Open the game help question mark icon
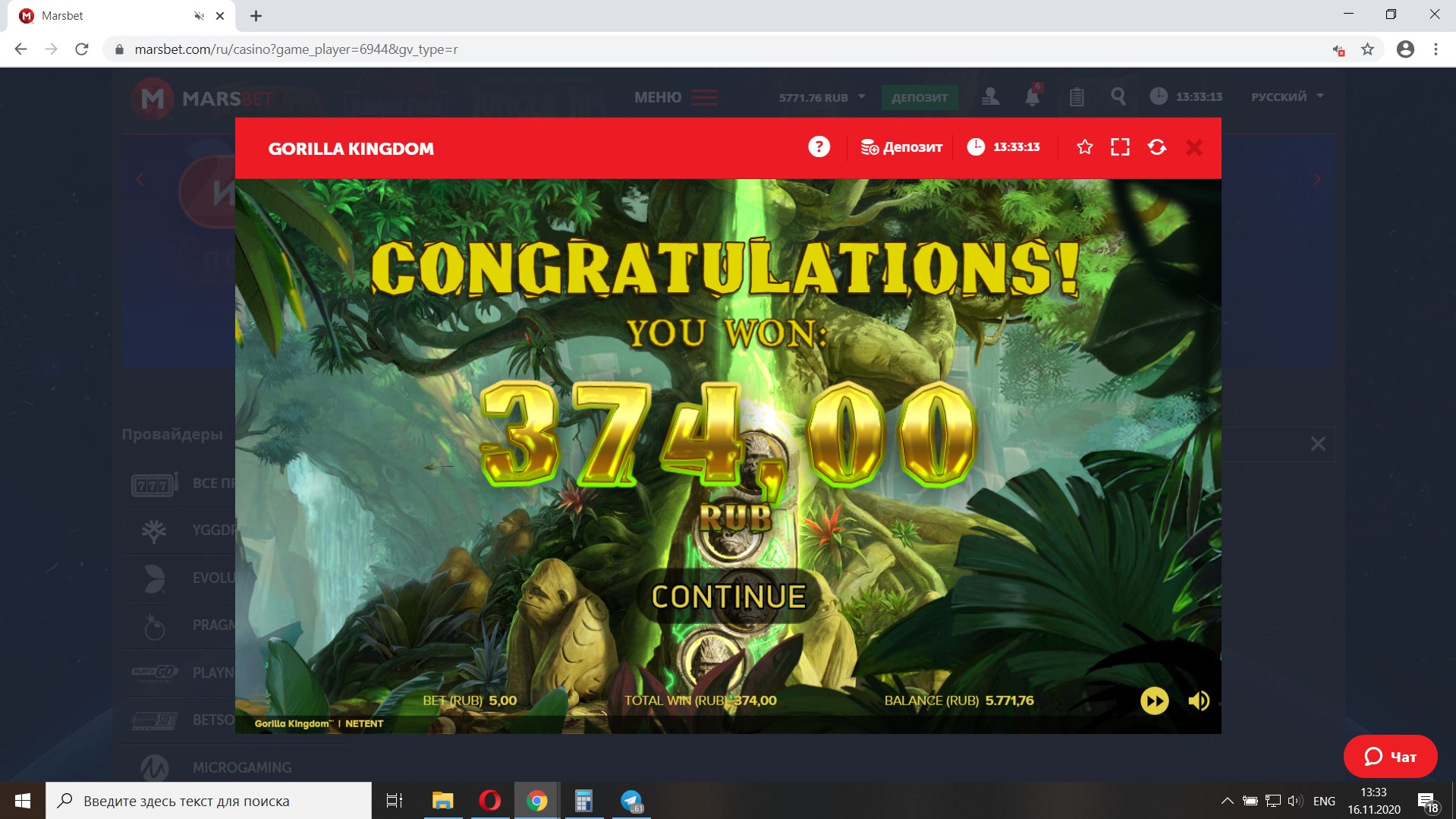The width and height of the screenshot is (1456, 819). [819, 147]
